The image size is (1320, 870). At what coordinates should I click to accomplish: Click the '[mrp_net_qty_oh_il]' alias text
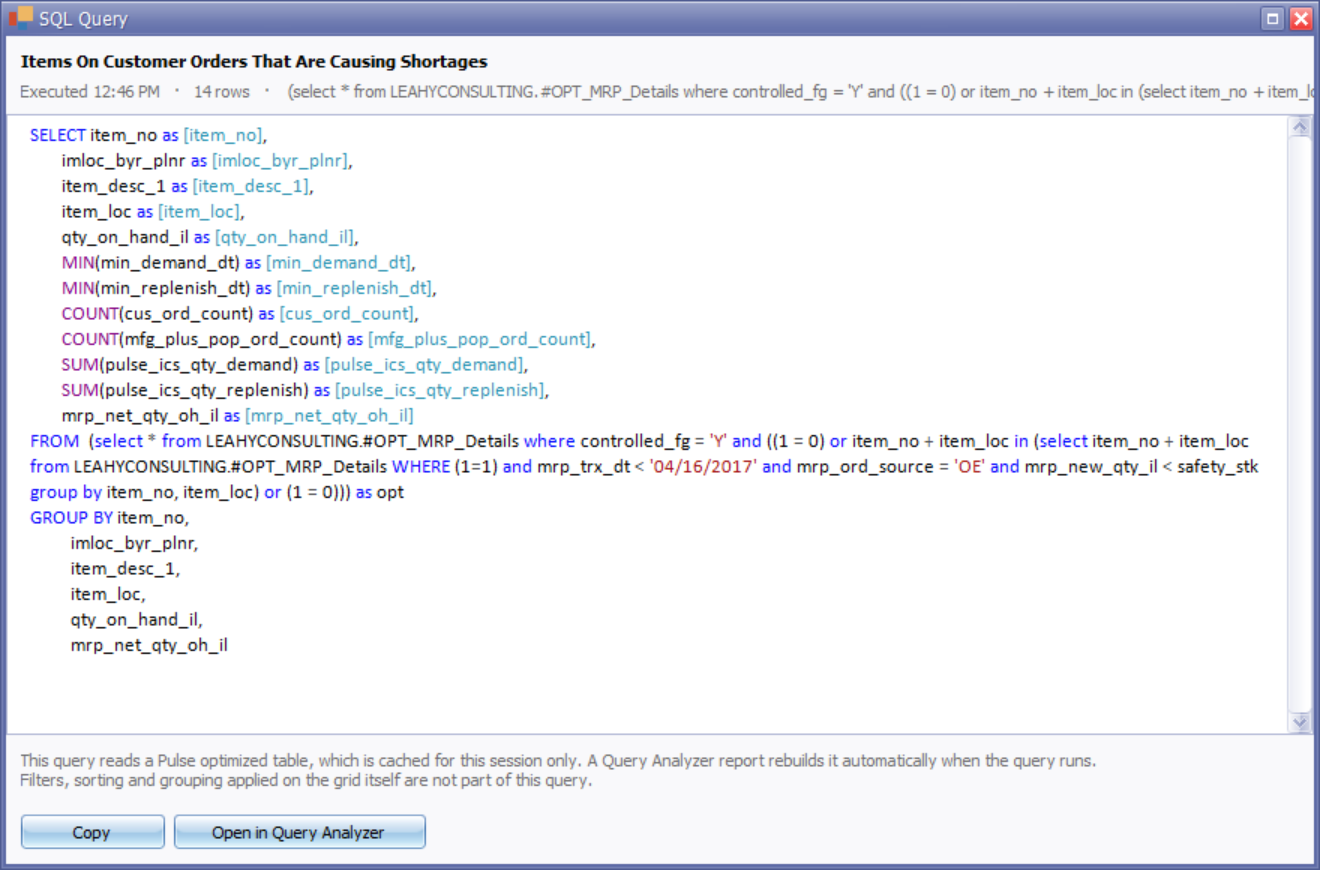click(329, 415)
